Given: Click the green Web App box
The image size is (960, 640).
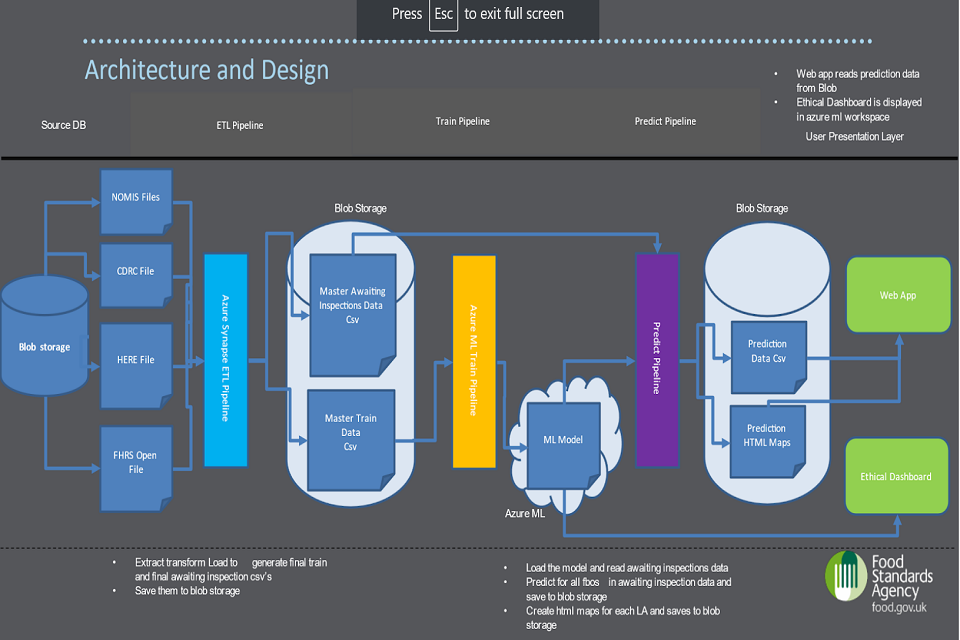Looking at the screenshot, I should click(x=897, y=295).
